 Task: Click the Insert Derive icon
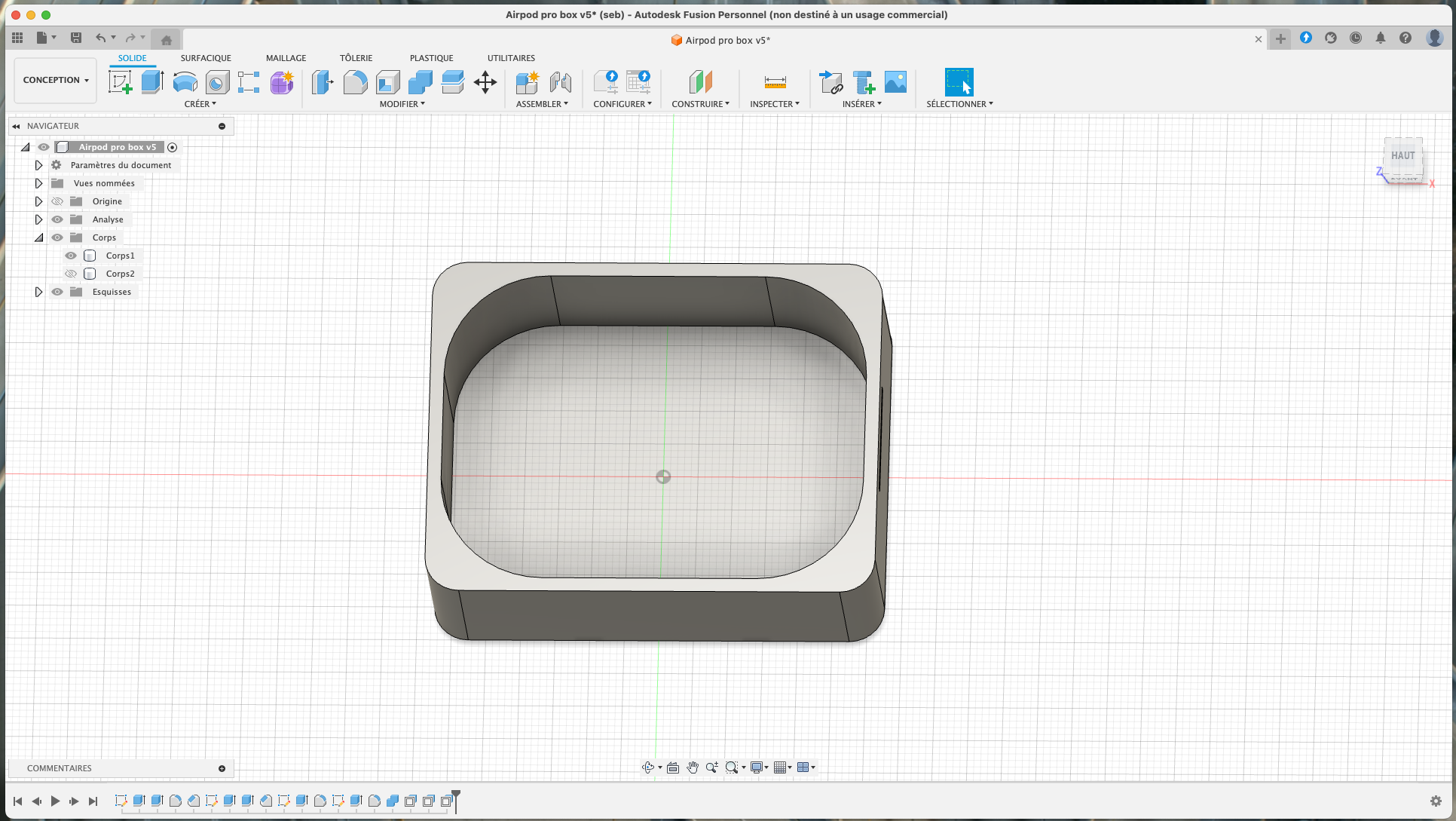point(830,82)
